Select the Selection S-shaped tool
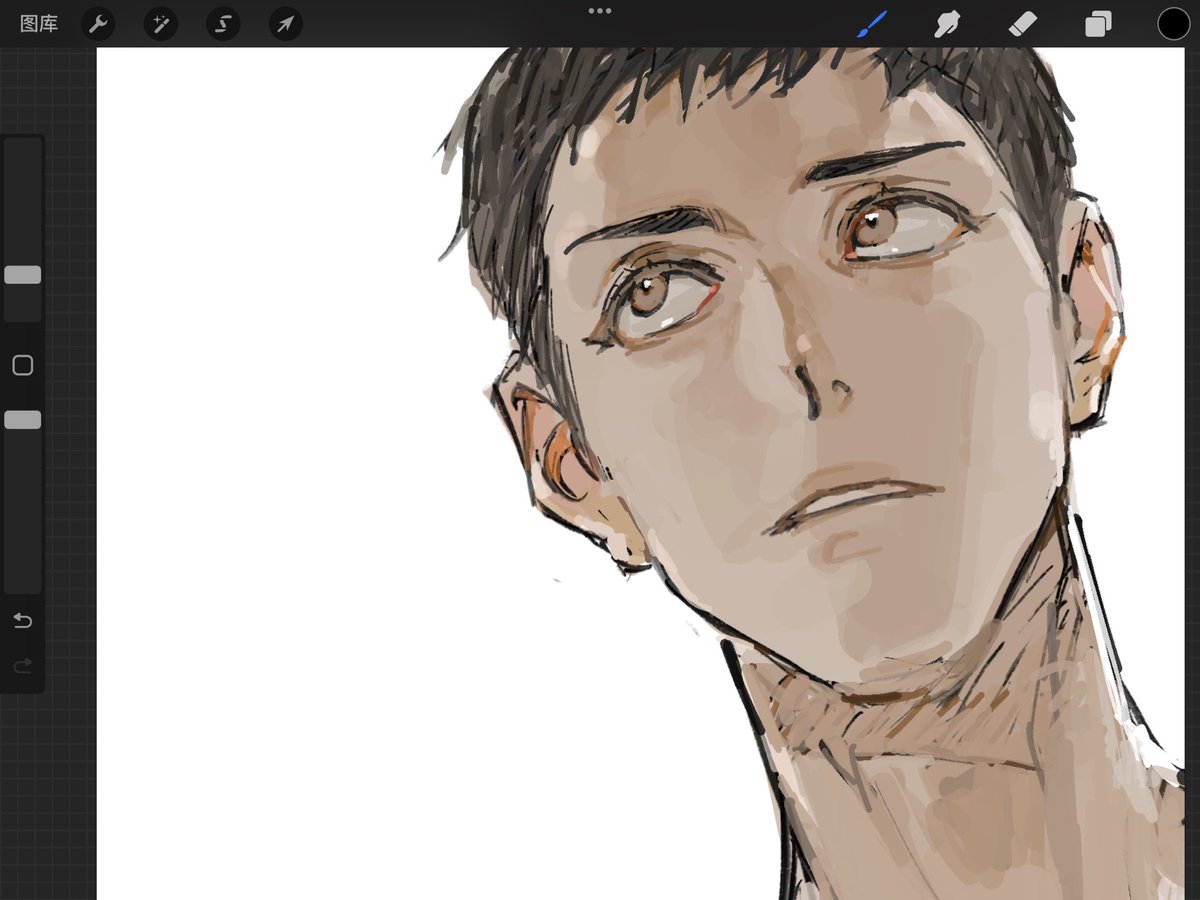The image size is (1200, 900). [x=223, y=24]
